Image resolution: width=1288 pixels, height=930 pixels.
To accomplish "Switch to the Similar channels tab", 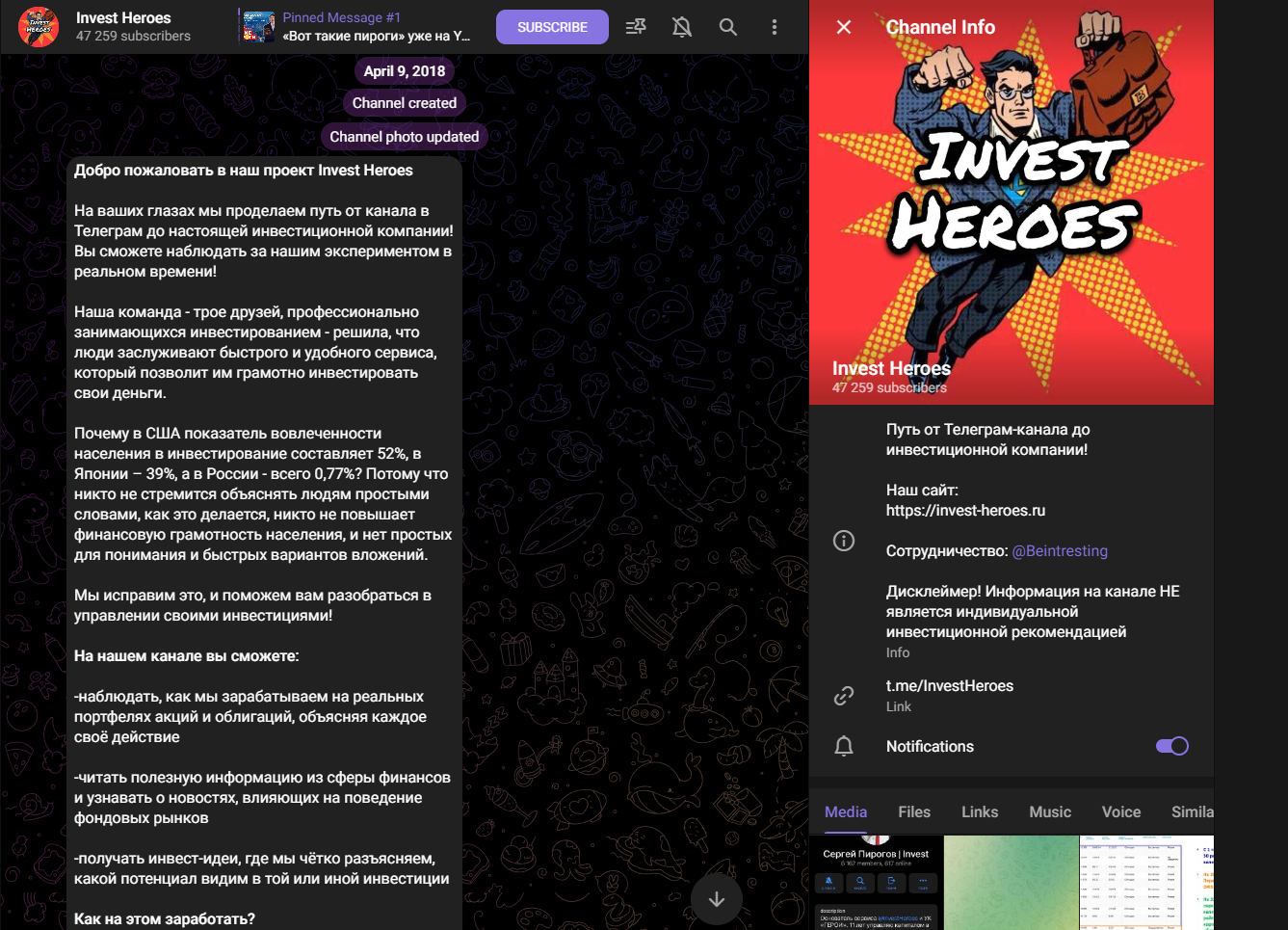I will point(1193,812).
